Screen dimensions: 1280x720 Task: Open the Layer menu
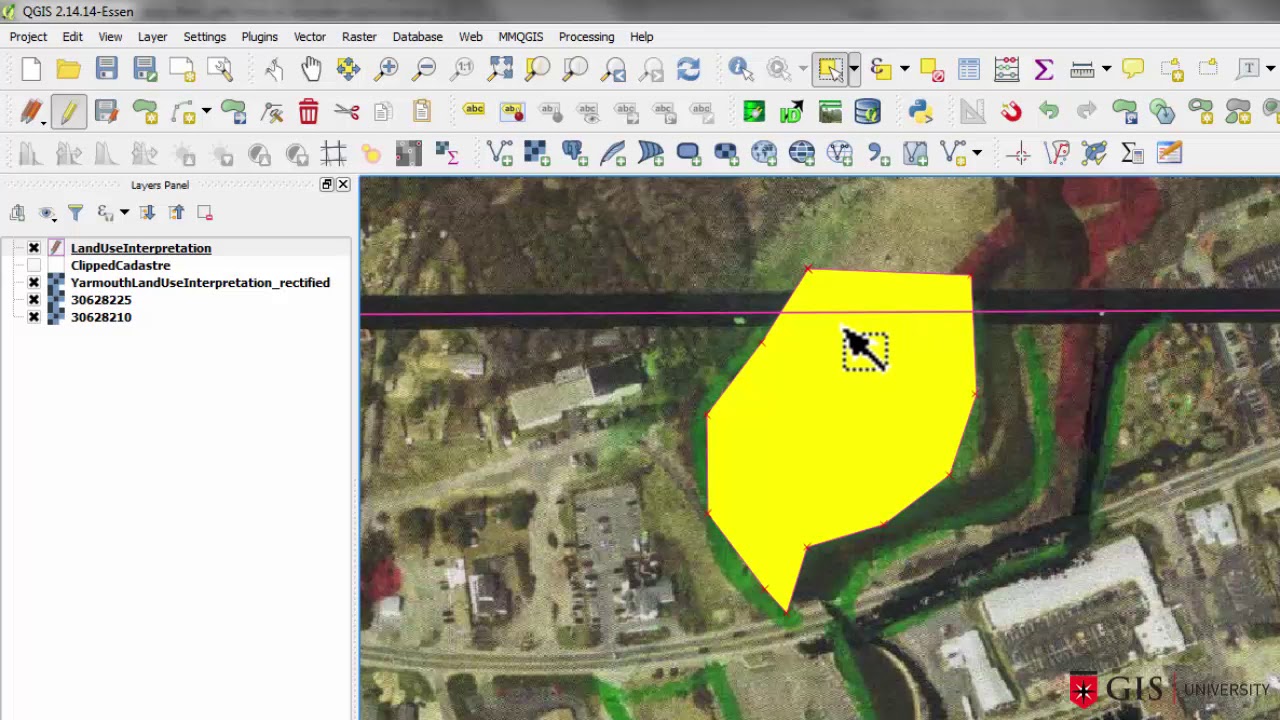click(152, 37)
